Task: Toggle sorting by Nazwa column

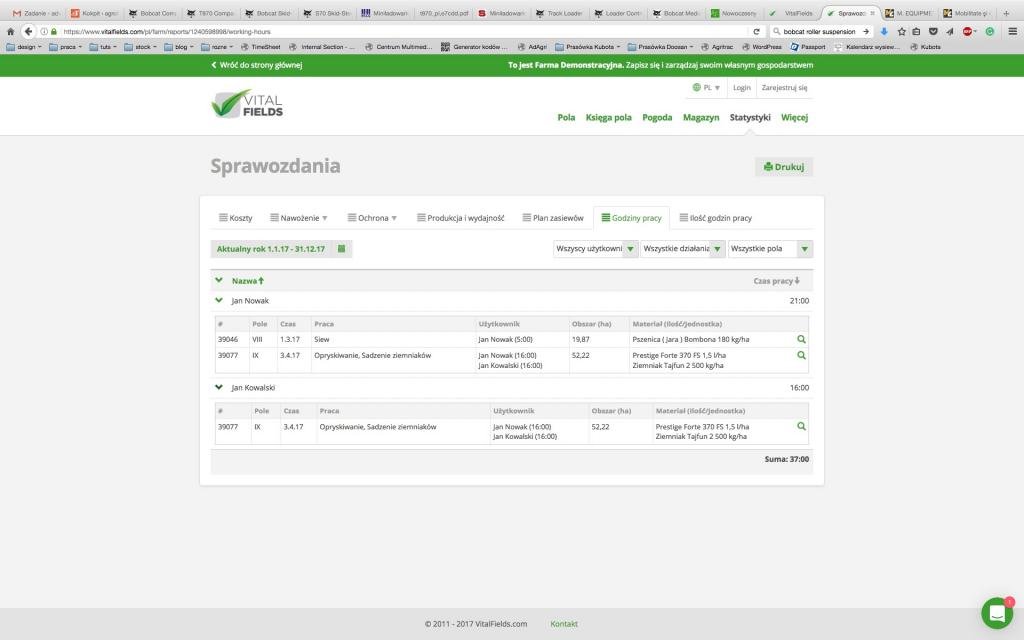Action: click(x=246, y=281)
